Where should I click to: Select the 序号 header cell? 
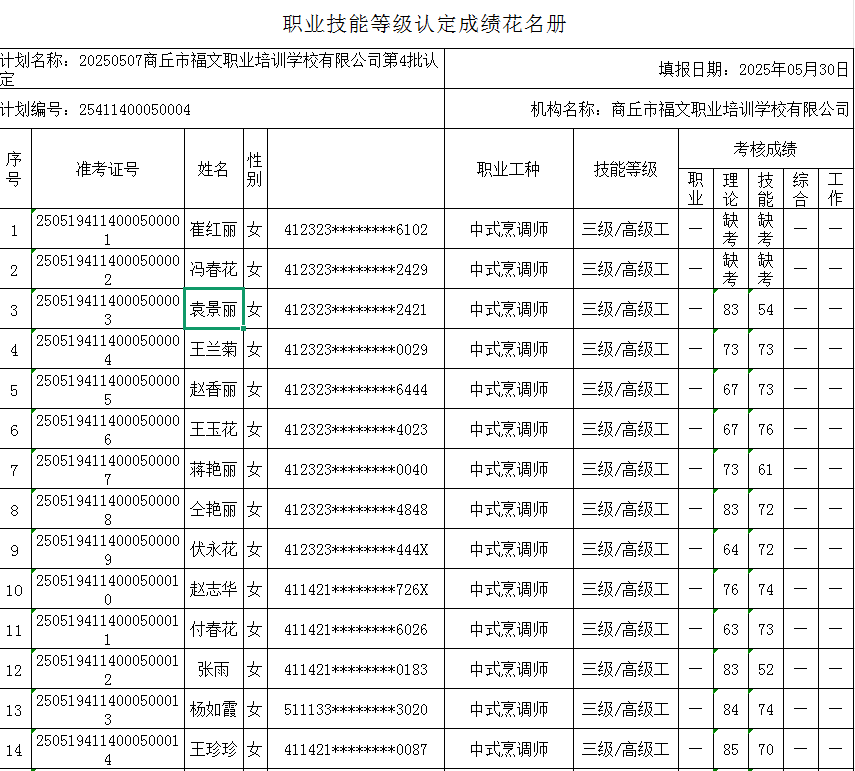[15, 169]
